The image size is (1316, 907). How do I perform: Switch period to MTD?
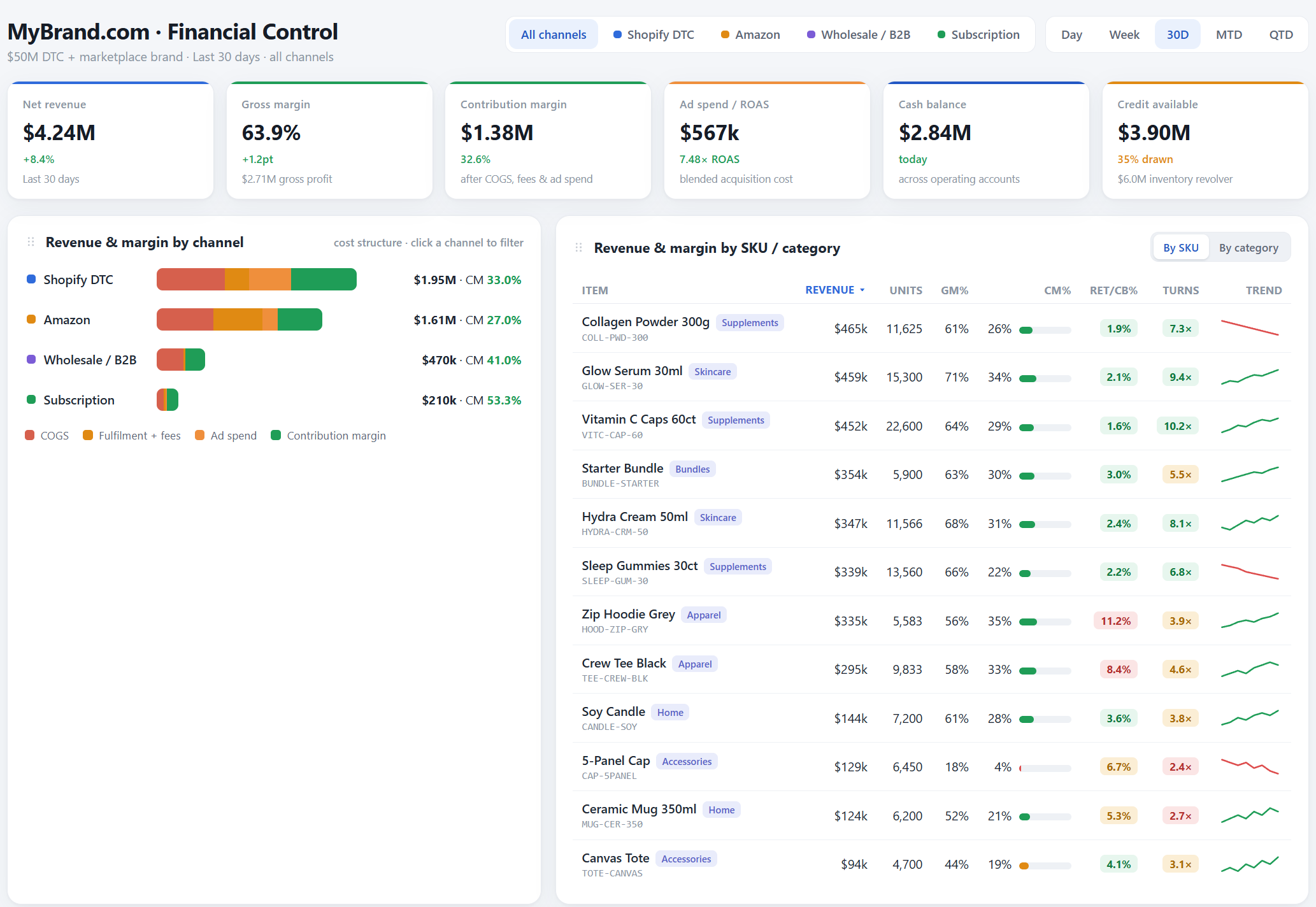click(x=1229, y=34)
